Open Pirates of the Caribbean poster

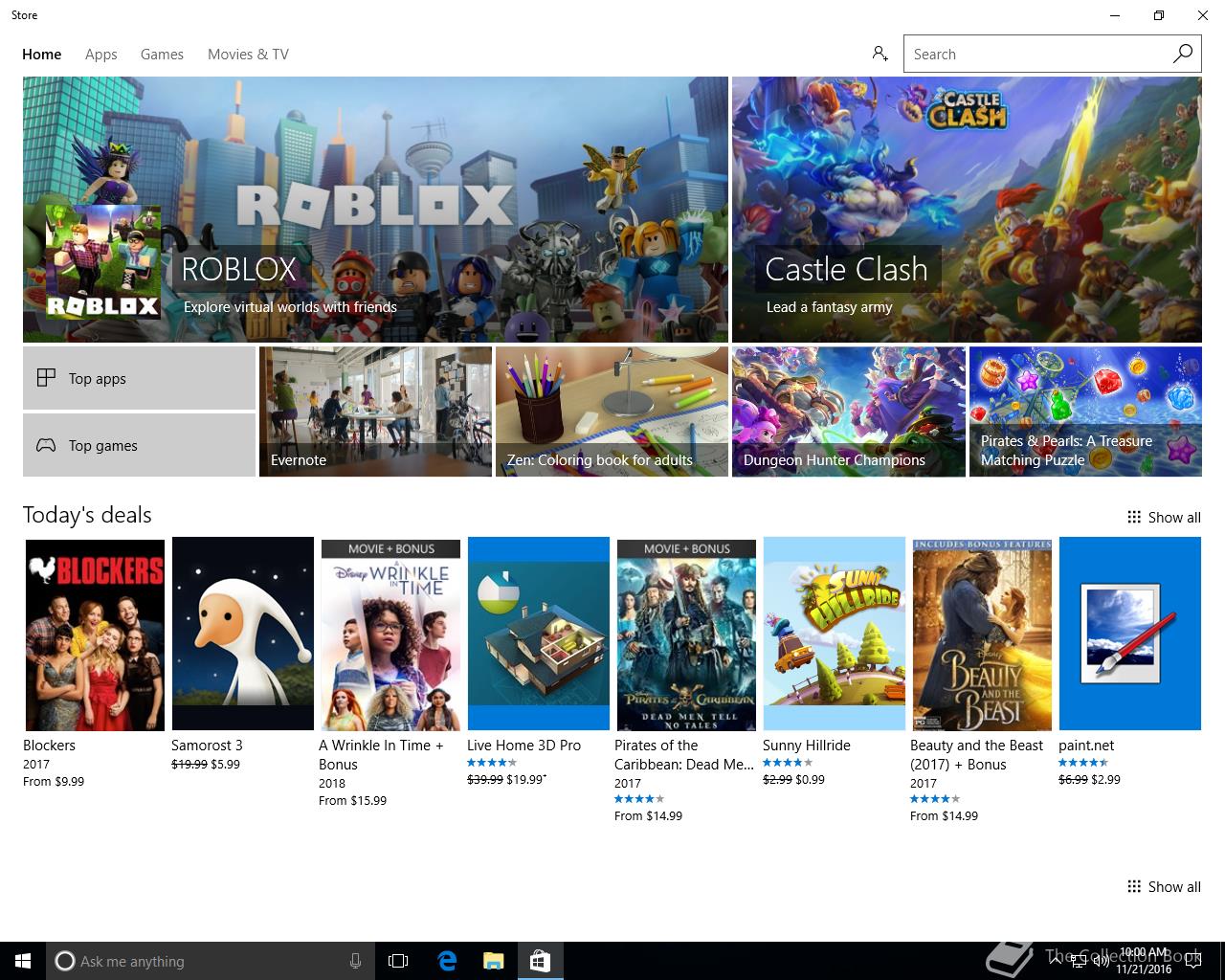[x=686, y=634]
